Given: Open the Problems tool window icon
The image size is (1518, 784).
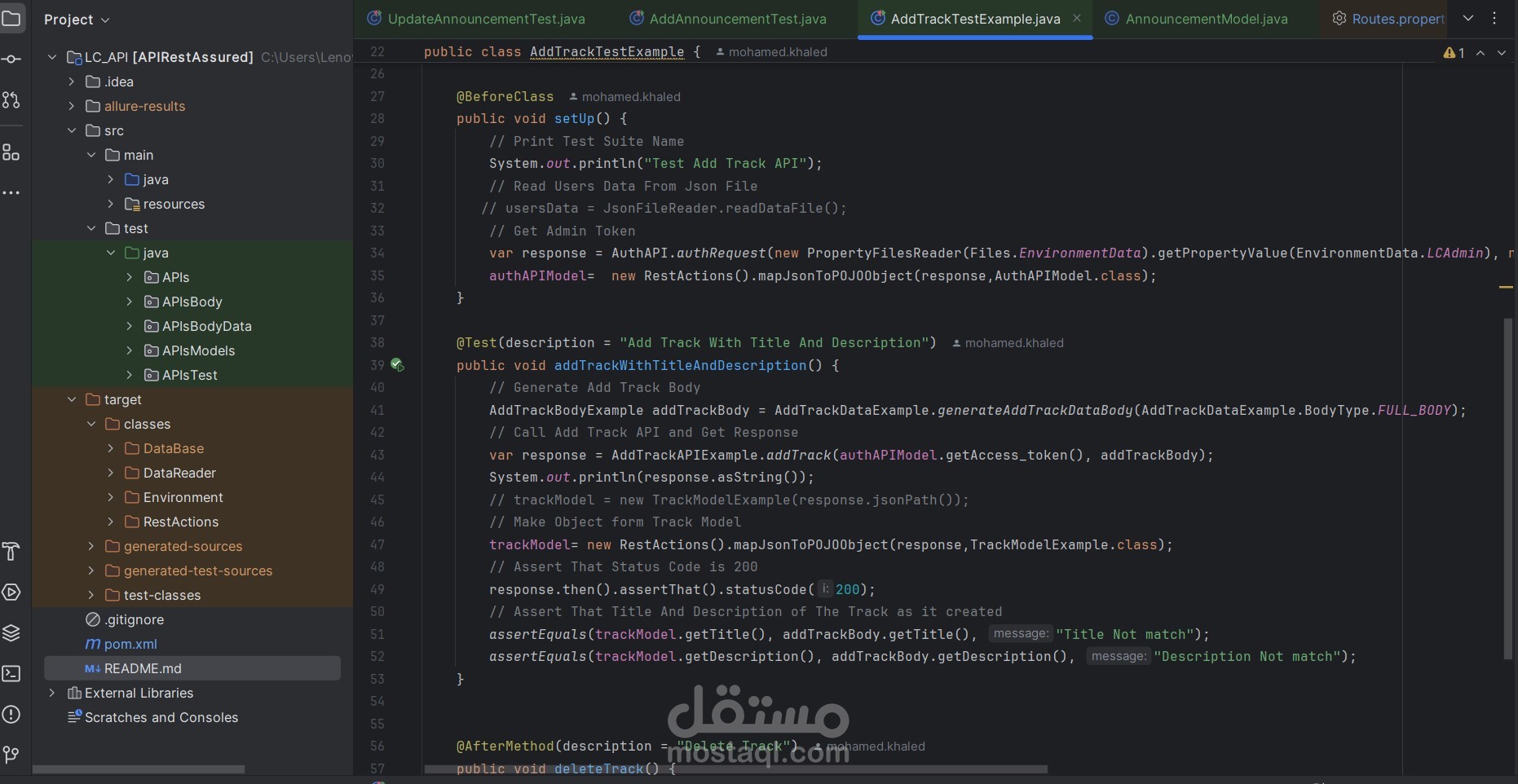Looking at the screenshot, I should (x=11, y=715).
